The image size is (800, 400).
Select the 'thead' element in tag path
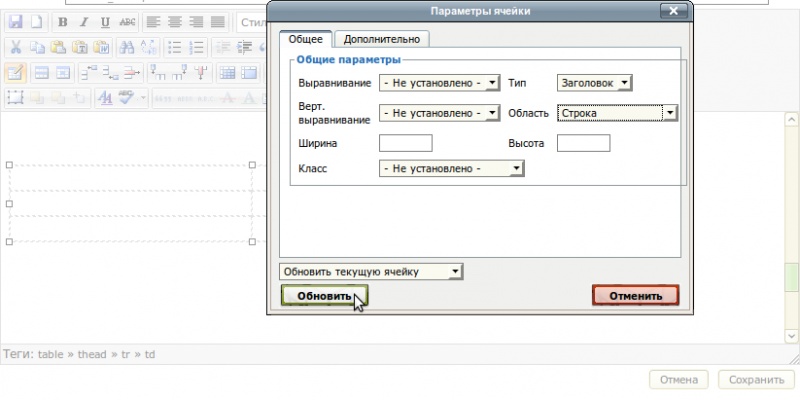92,354
